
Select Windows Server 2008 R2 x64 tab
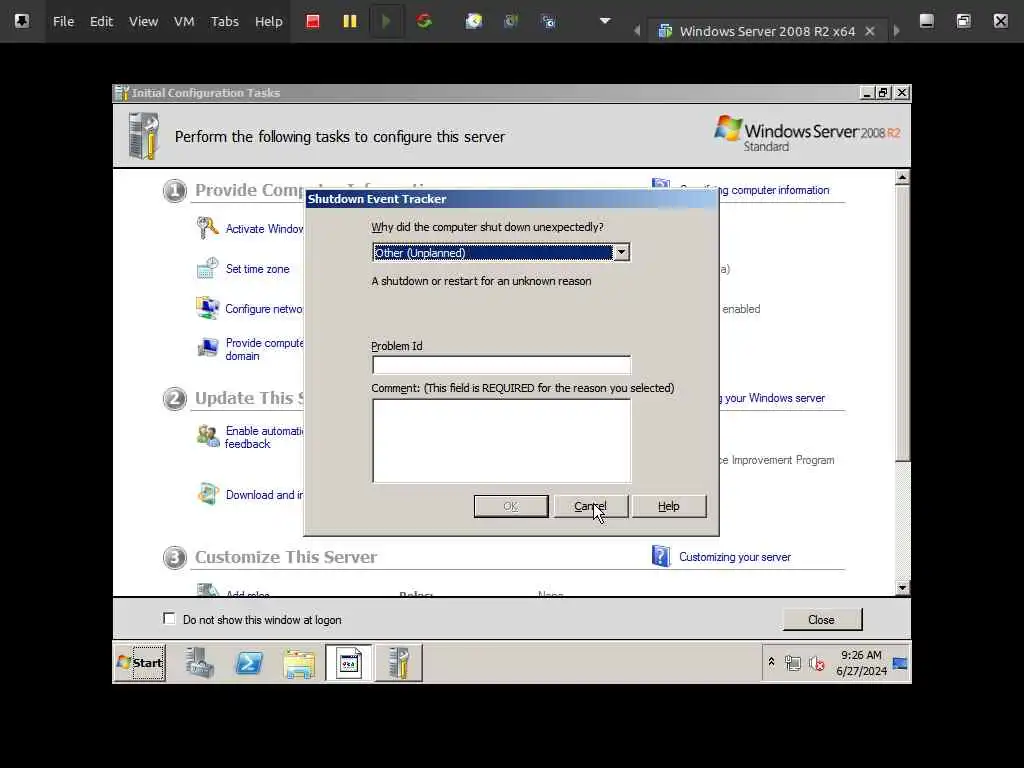[x=767, y=31]
